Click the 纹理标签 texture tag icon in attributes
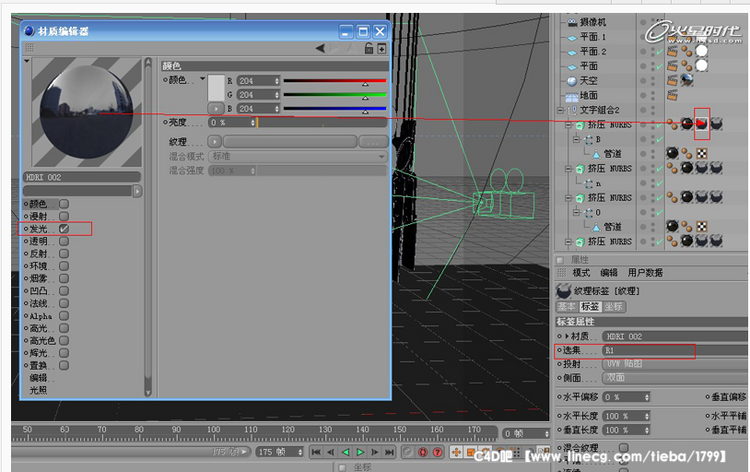The width and height of the screenshot is (750, 472). 564,291
